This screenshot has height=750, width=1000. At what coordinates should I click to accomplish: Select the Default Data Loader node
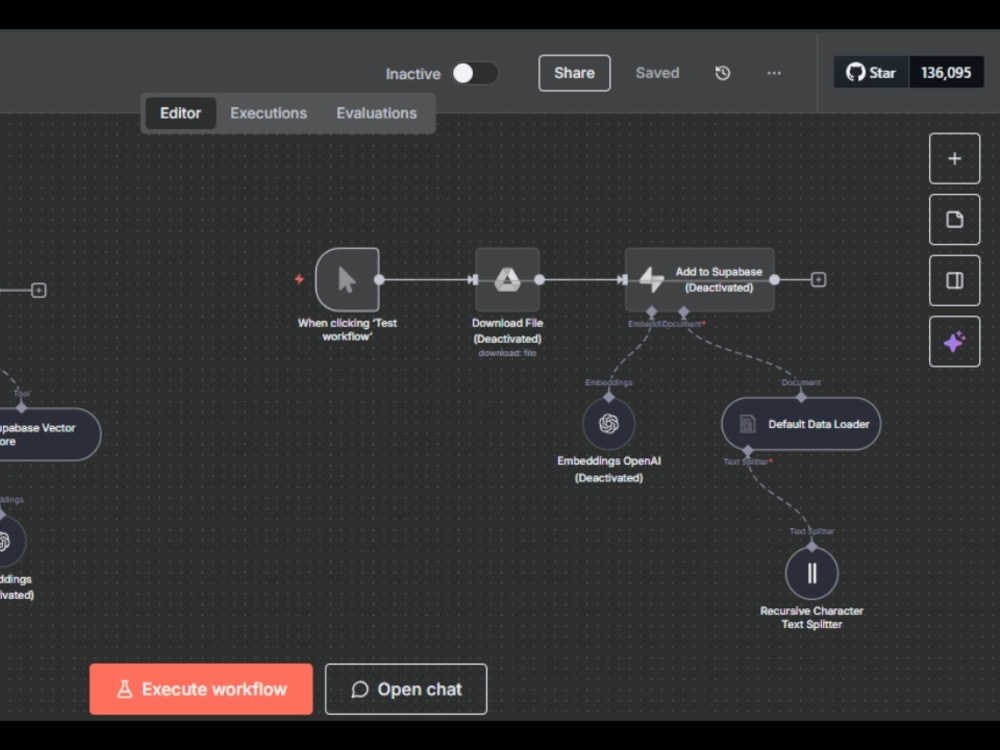(x=801, y=424)
